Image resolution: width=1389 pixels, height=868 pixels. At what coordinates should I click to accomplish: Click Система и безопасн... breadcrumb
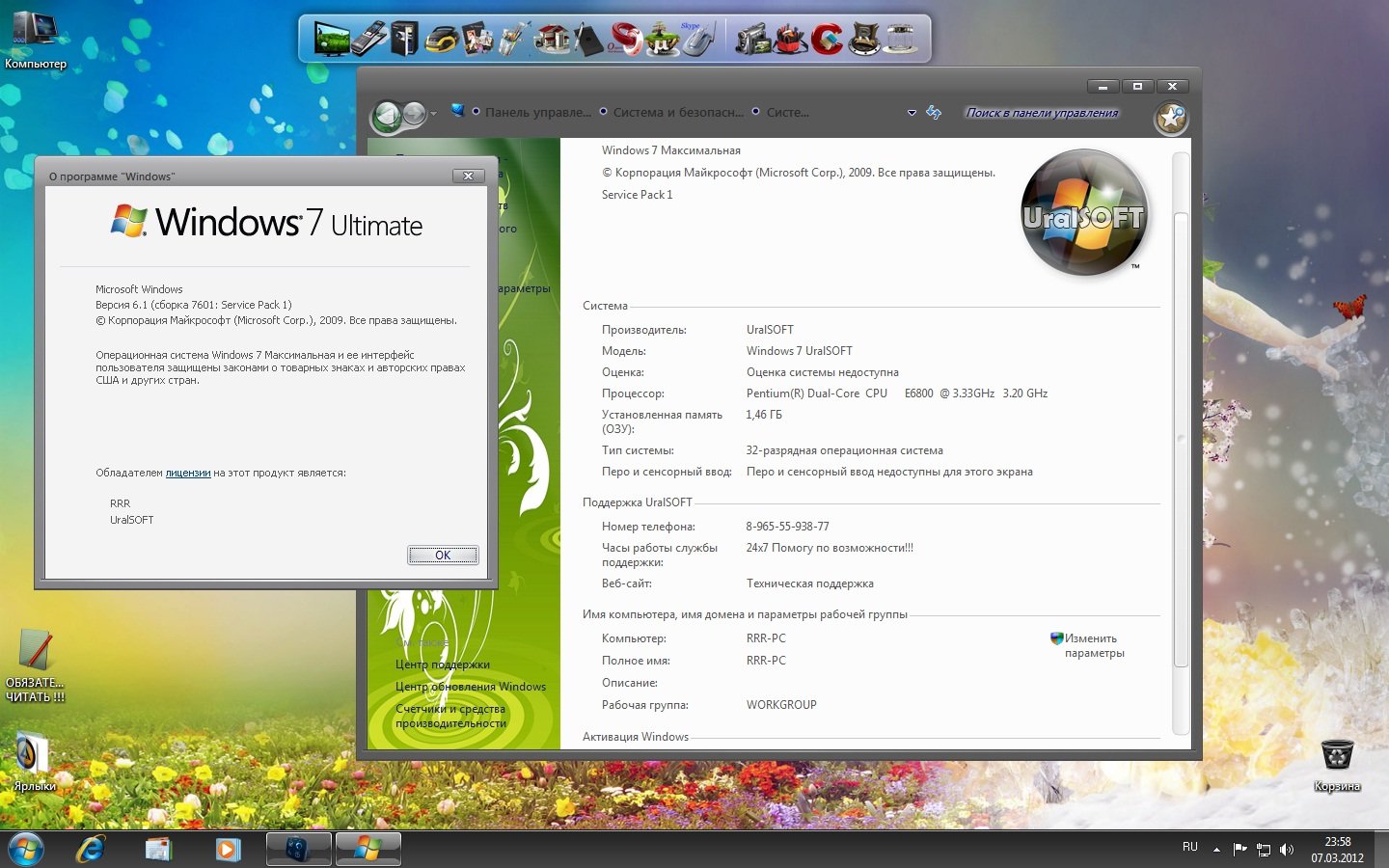point(678,113)
